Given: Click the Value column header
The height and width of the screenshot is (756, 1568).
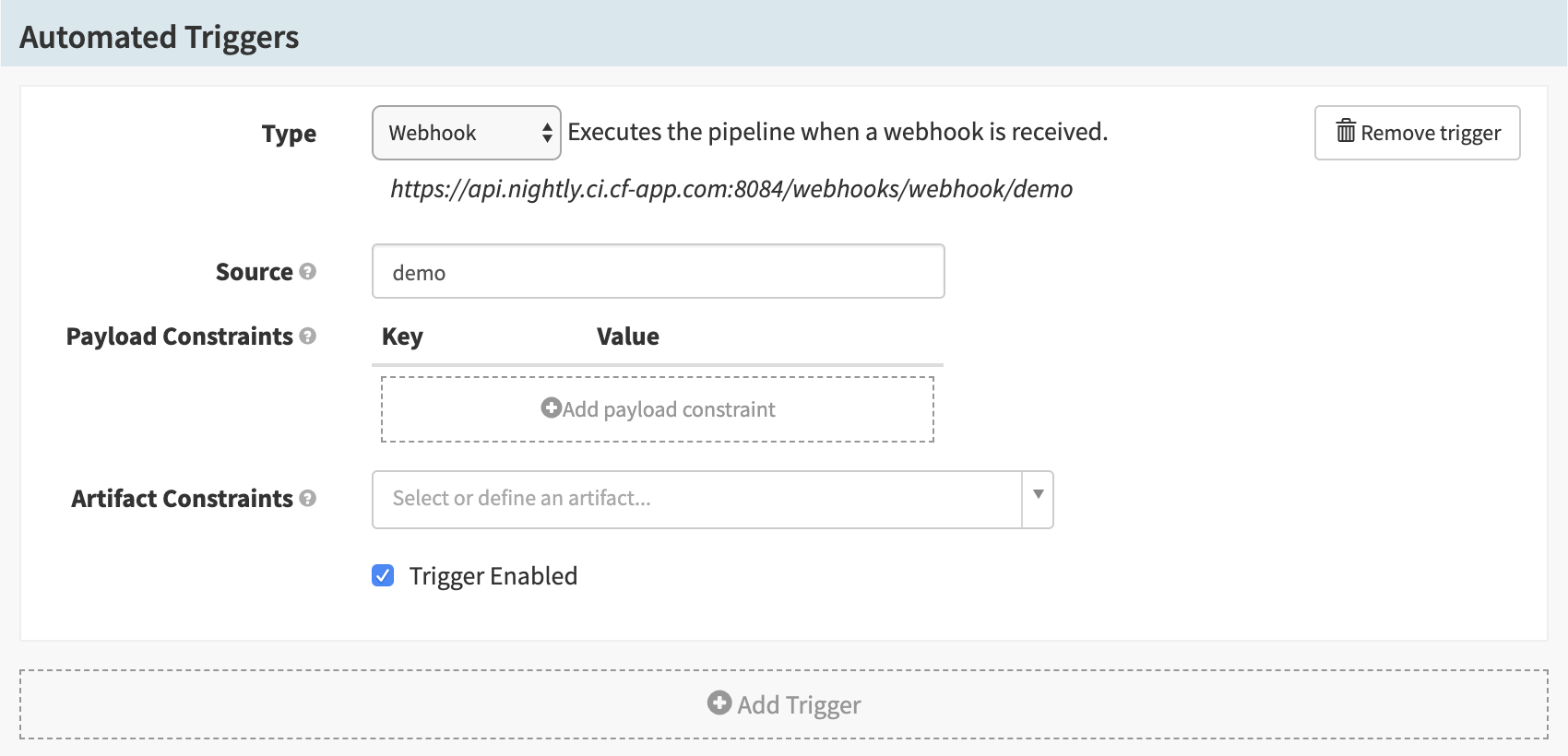Looking at the screenshot, I should (x=627, y=337).
